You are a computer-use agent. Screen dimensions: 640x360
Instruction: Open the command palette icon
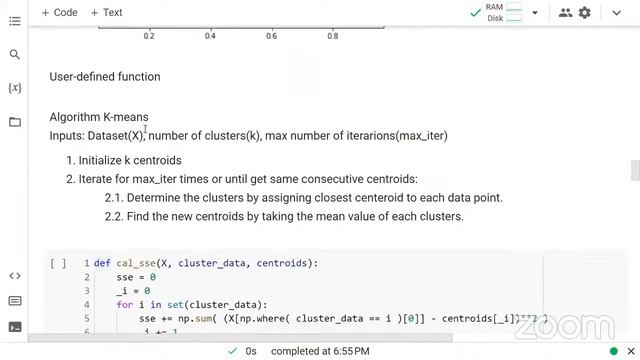point(15,301)
